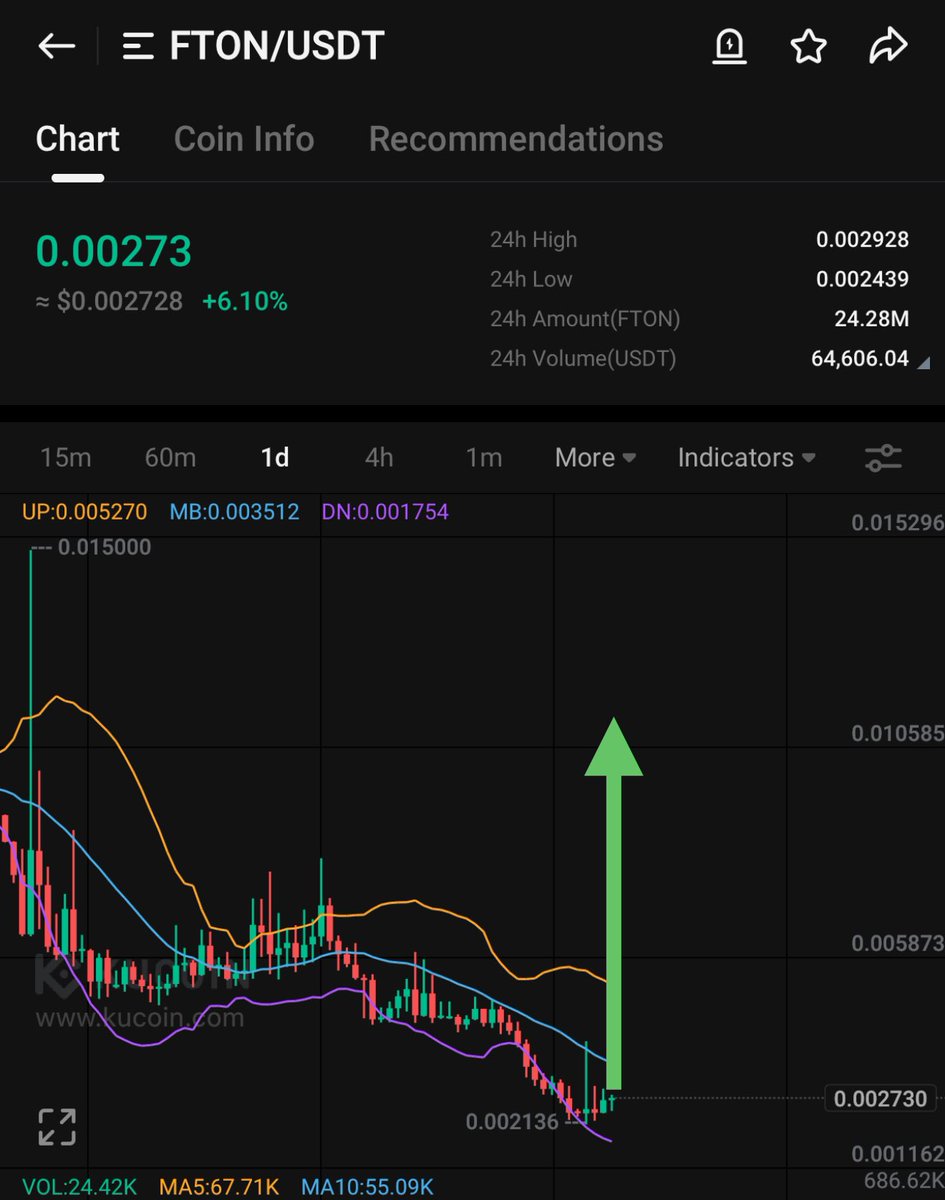The height and width of the screenshot is (1200, 945).
Task: Open the Recommendations tab
Action: [516, 139]
